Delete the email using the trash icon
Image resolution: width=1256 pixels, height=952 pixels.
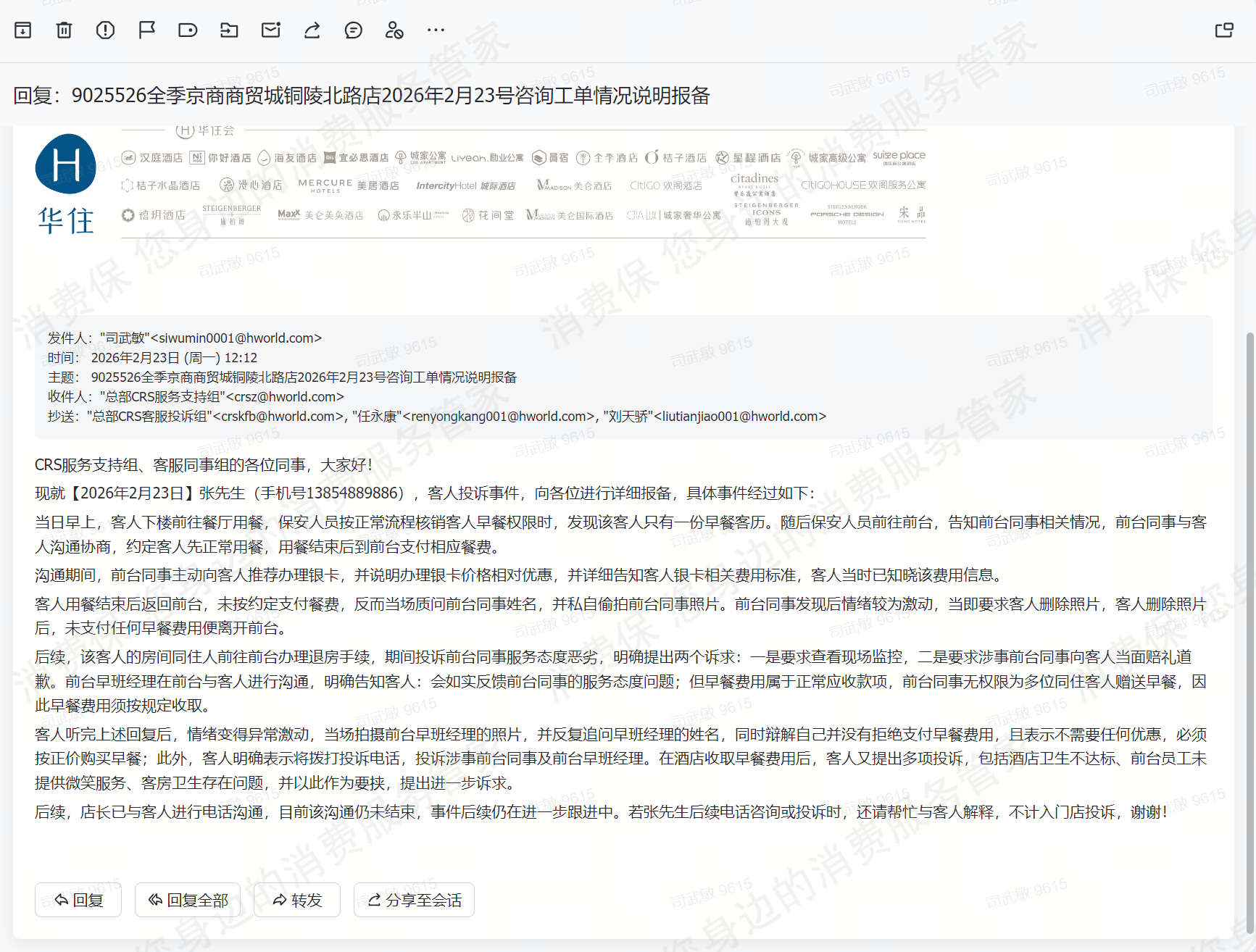click(65, 30)
